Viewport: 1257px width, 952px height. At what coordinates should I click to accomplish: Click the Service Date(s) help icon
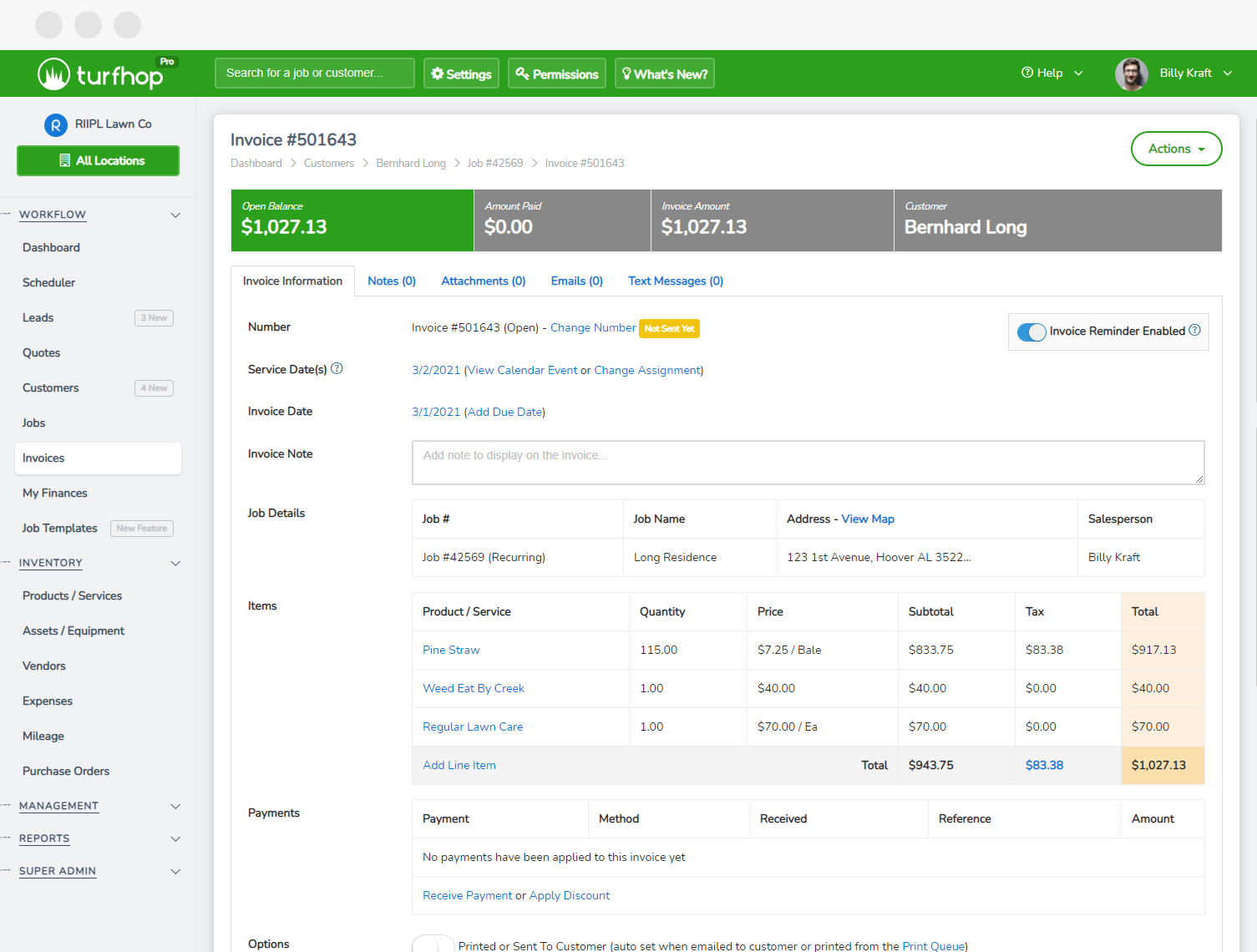[x=337, y=368]
